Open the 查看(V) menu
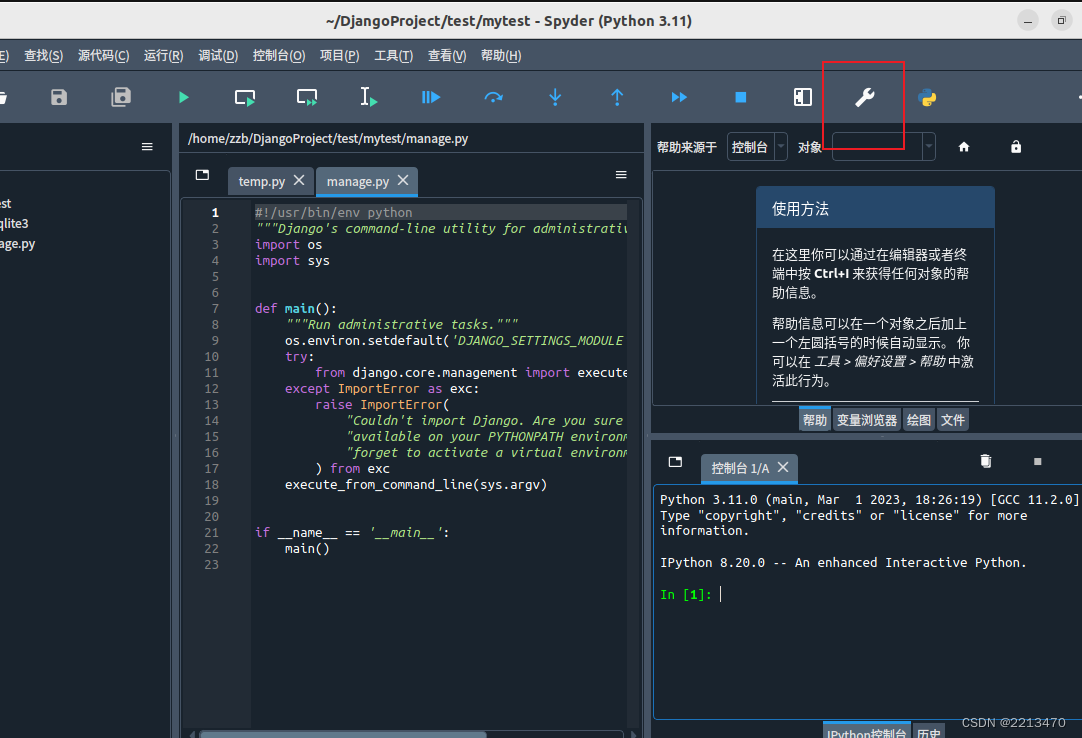The image size is (1082, 738). 447,56
